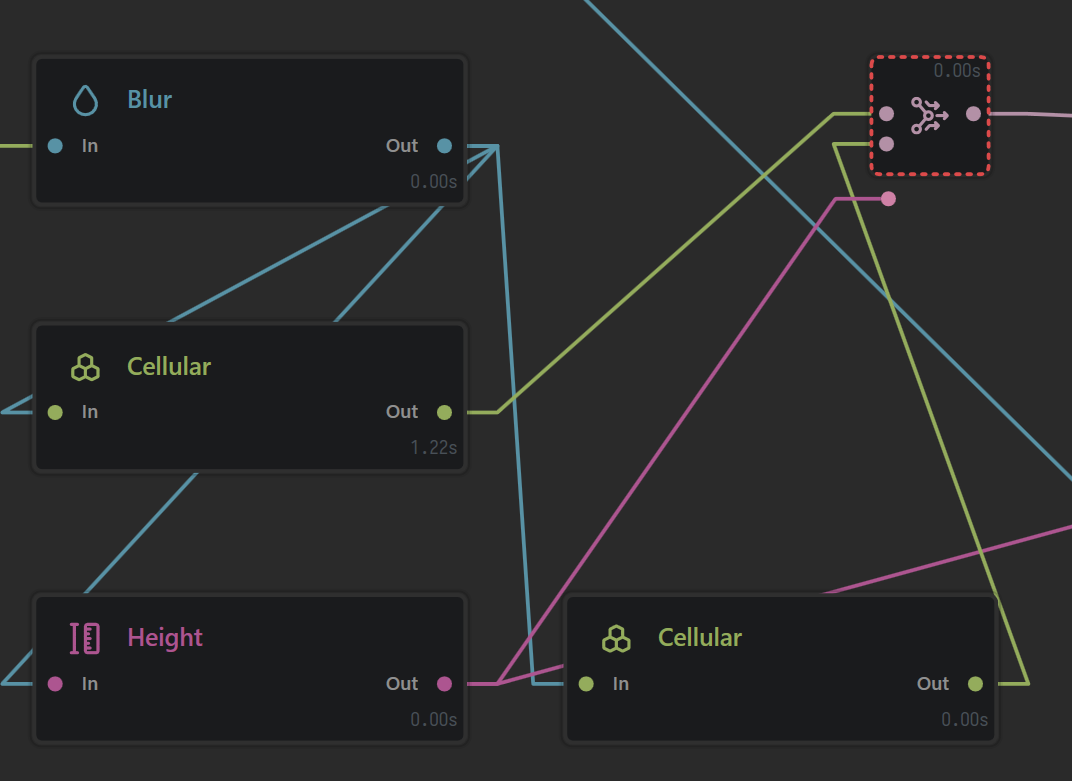Click the second input port of dashed node
The width and height of the screenshot is (1072, 781).
click(887, 144)
